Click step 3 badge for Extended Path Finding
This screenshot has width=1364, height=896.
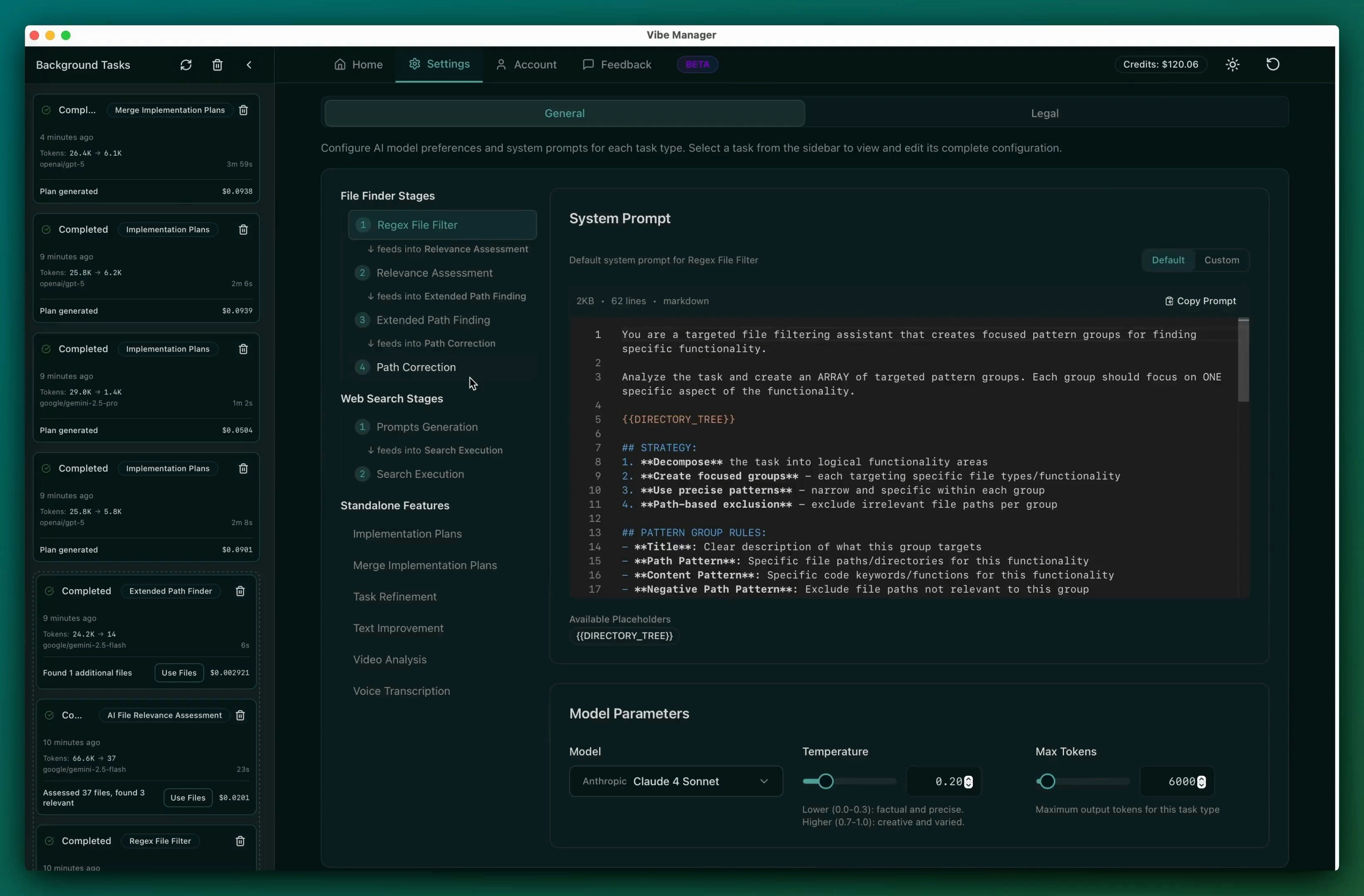click(362, 320)
